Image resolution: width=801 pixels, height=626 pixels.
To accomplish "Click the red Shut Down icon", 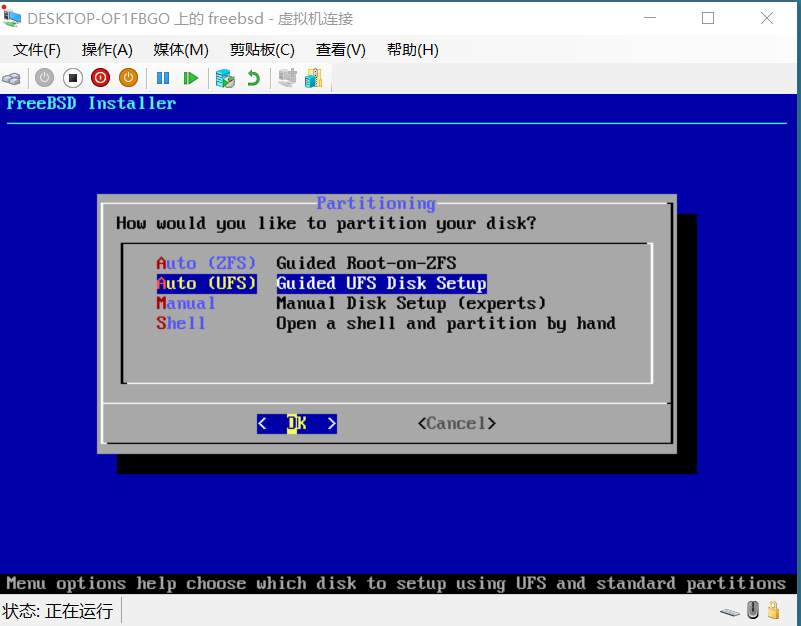I will [101, 78].
